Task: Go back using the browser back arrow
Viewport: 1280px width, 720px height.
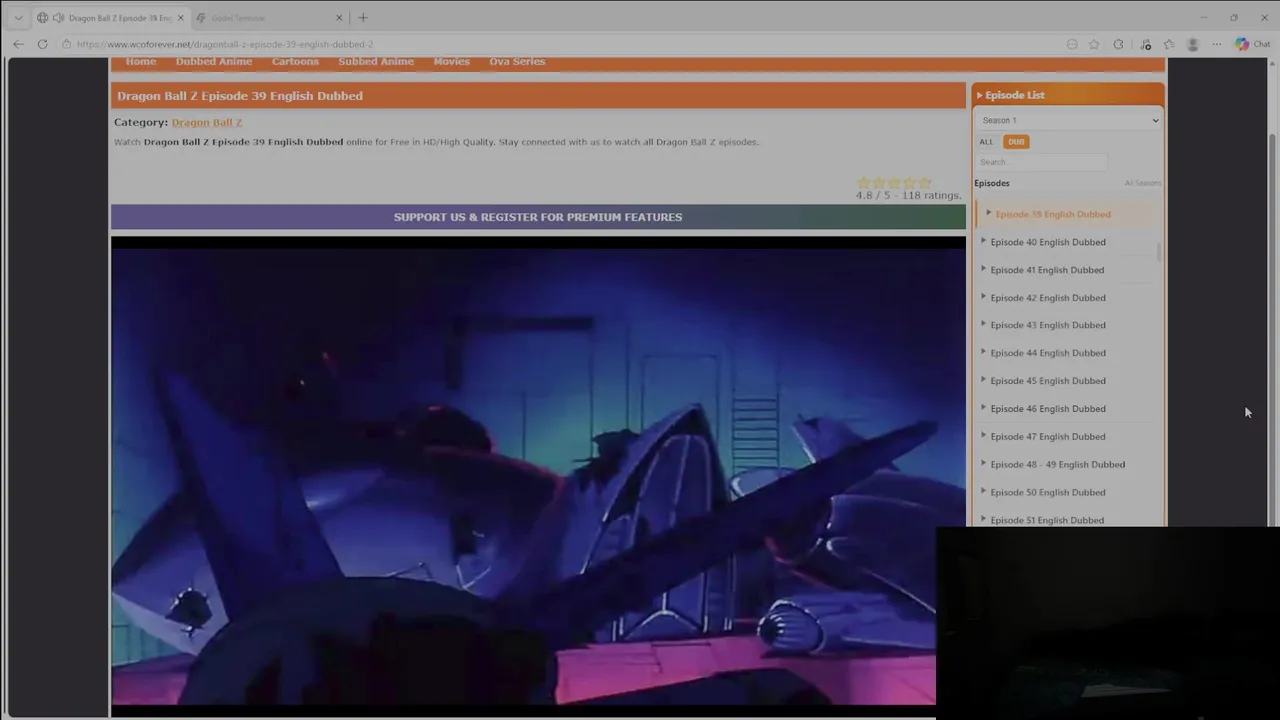Action: [18, 44]
